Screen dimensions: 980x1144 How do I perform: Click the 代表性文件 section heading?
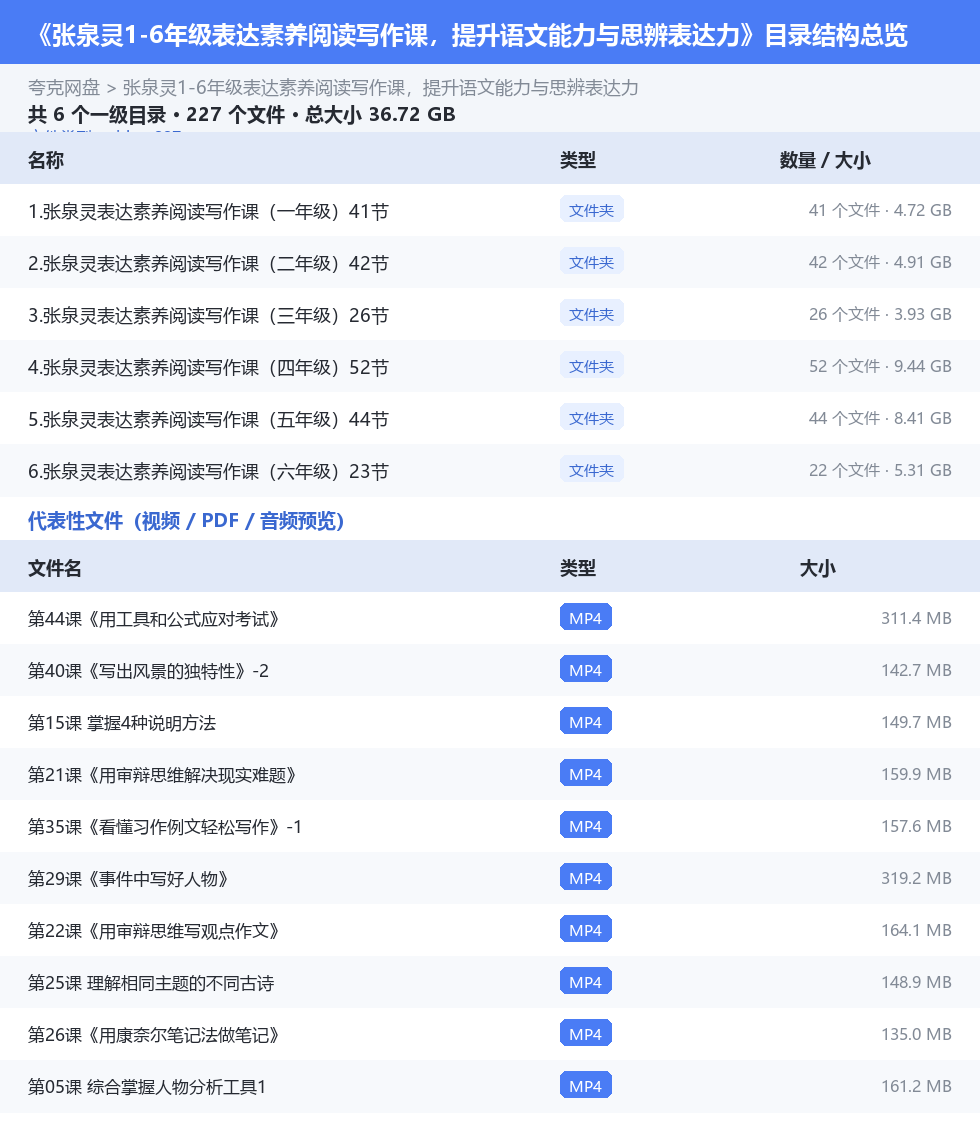click(186, 521)
